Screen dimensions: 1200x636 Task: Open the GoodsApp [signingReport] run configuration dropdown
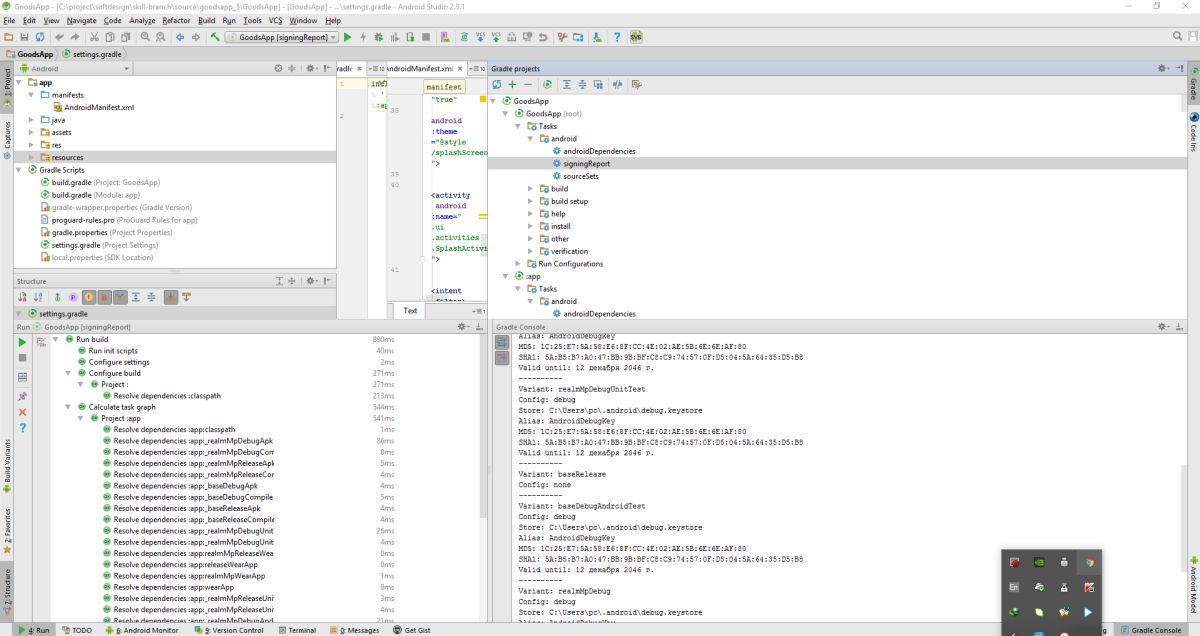coord(282,37)
